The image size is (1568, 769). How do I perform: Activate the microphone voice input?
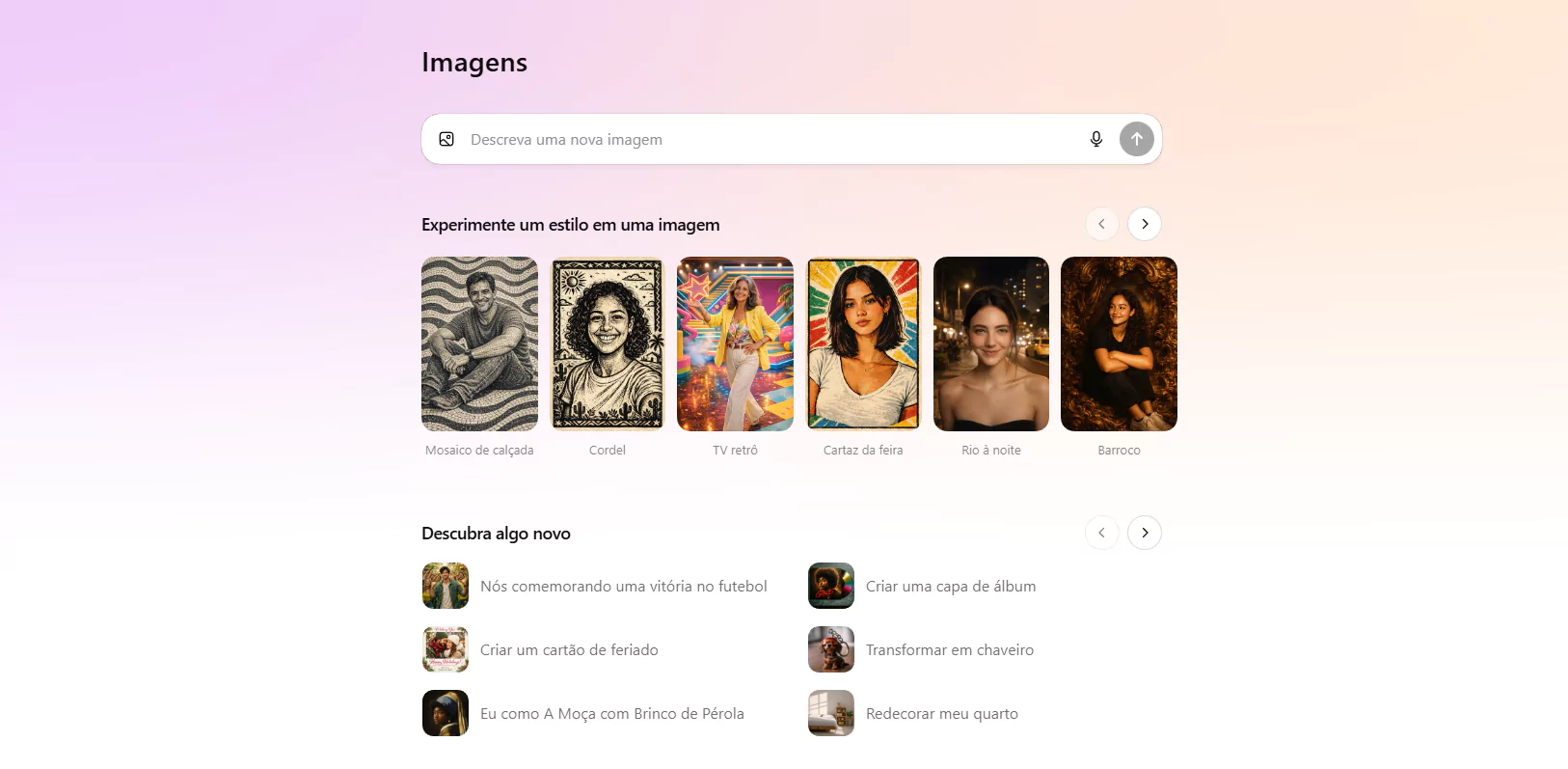[x=1096, y=139]
